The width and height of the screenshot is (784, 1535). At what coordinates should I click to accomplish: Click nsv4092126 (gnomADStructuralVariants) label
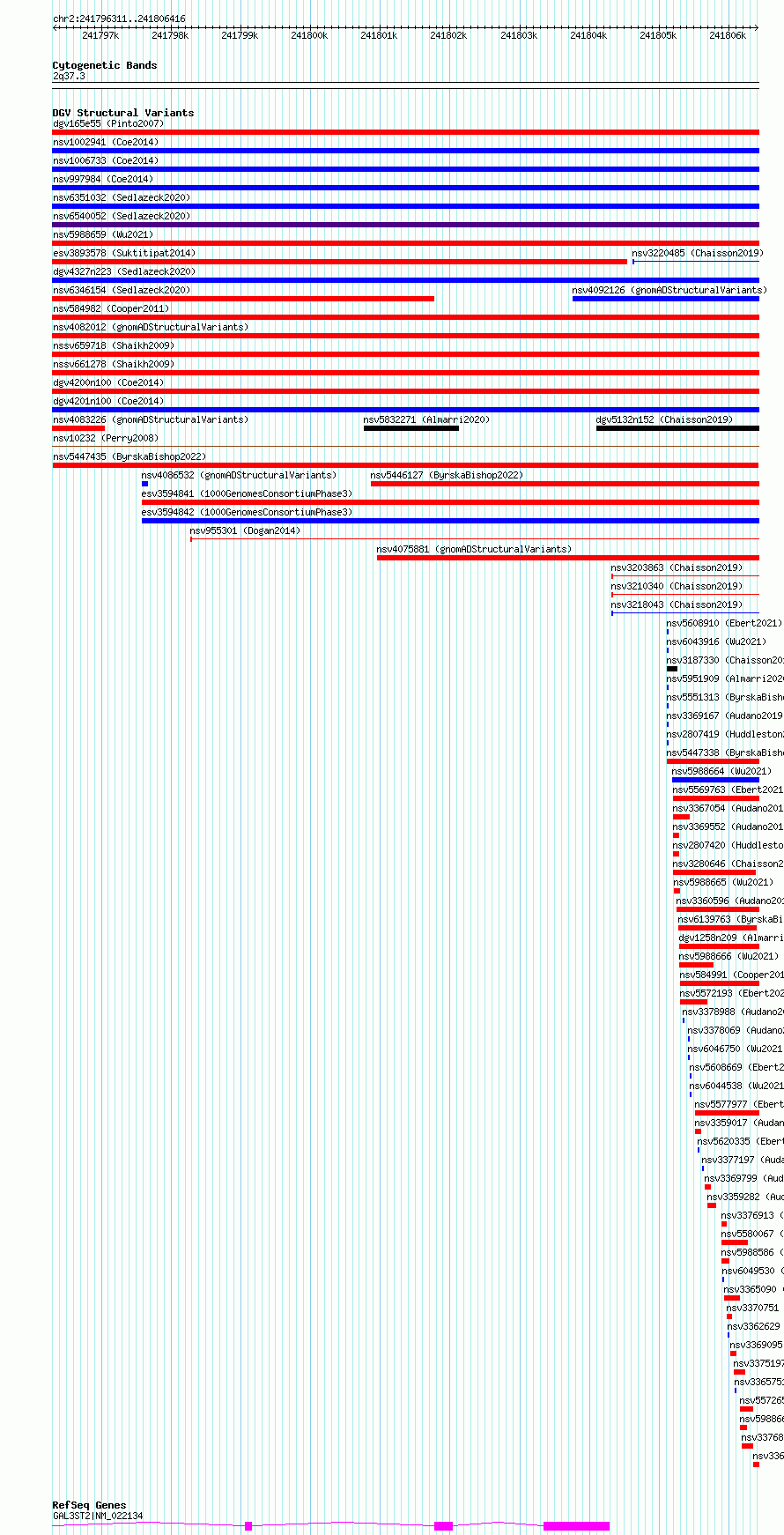[669, 291]
